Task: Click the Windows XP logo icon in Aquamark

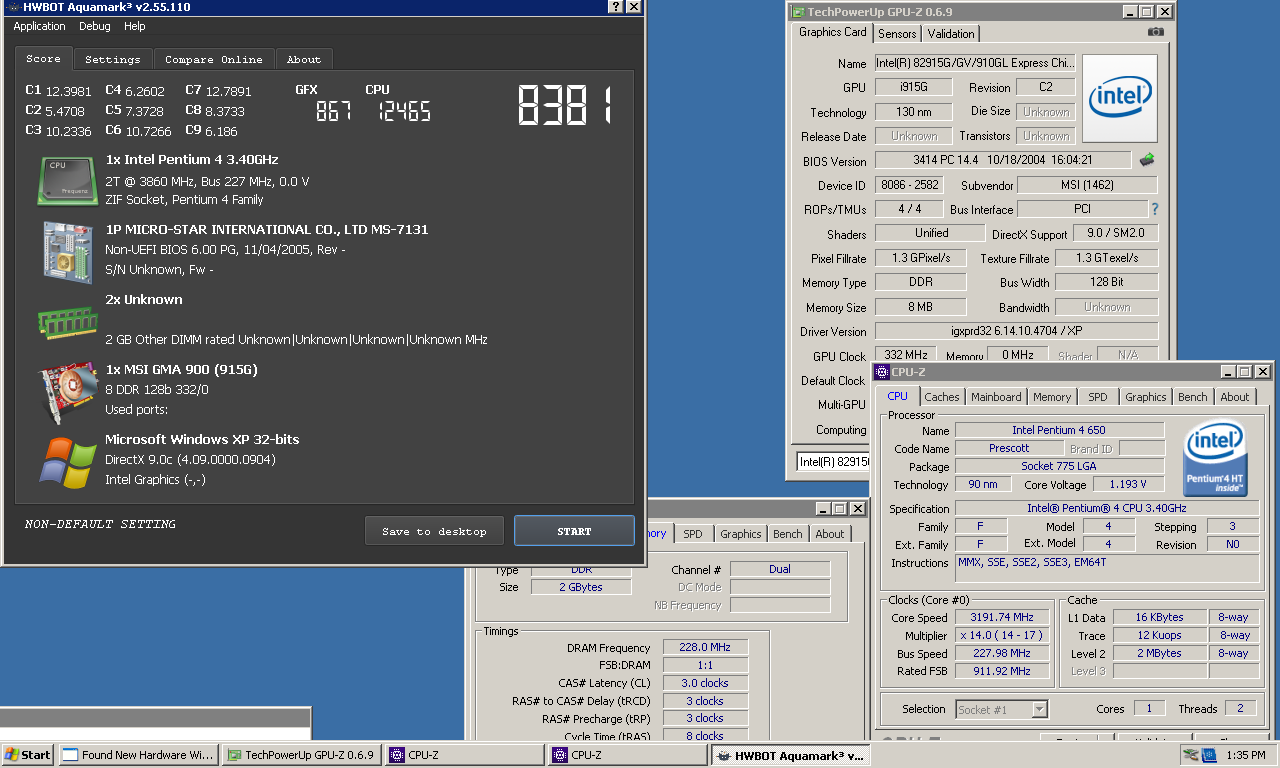Action: 67,461
